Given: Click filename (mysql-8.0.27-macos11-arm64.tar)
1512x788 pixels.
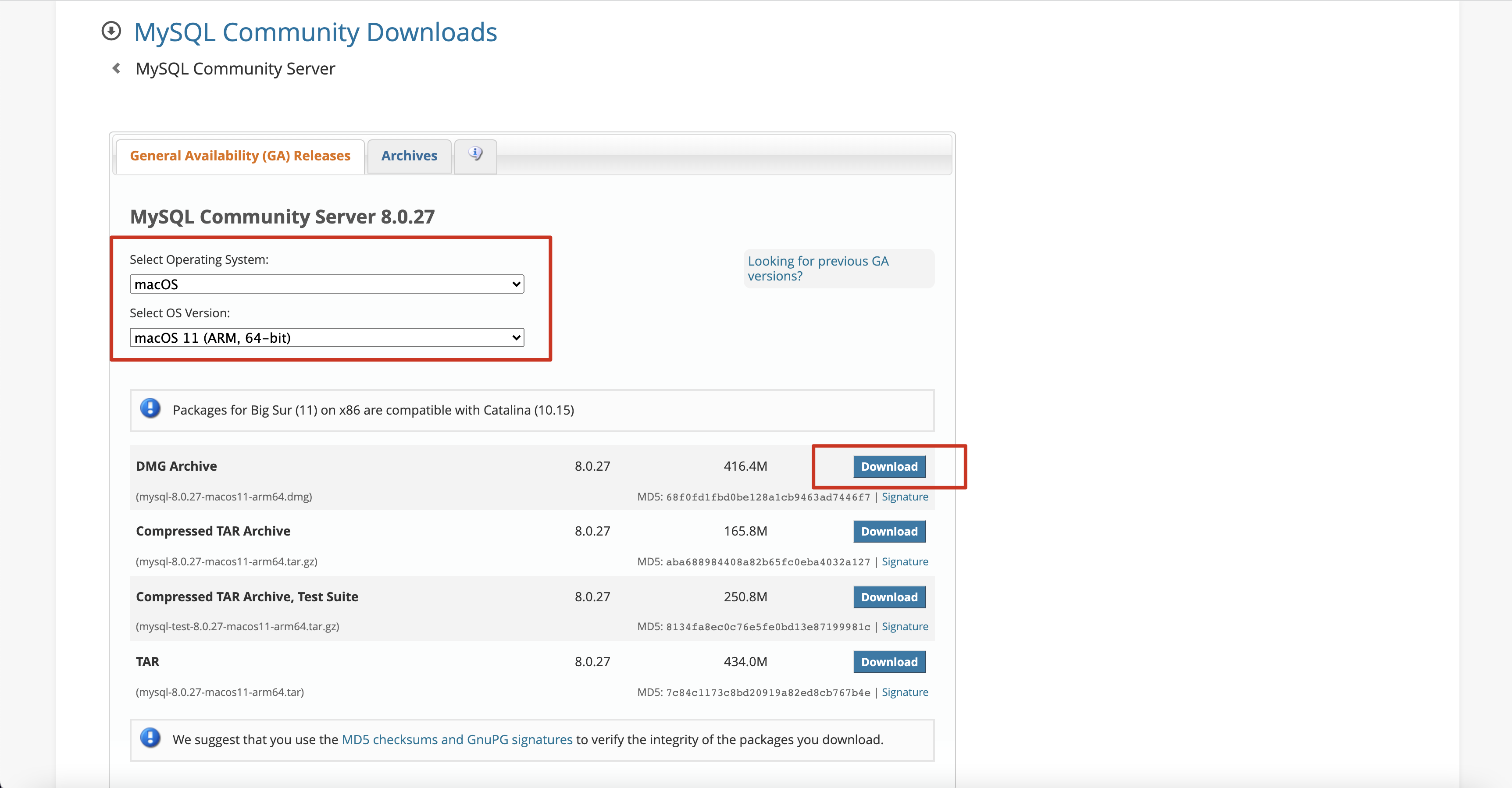Looking at the screenshot, I should click(220, 692).
